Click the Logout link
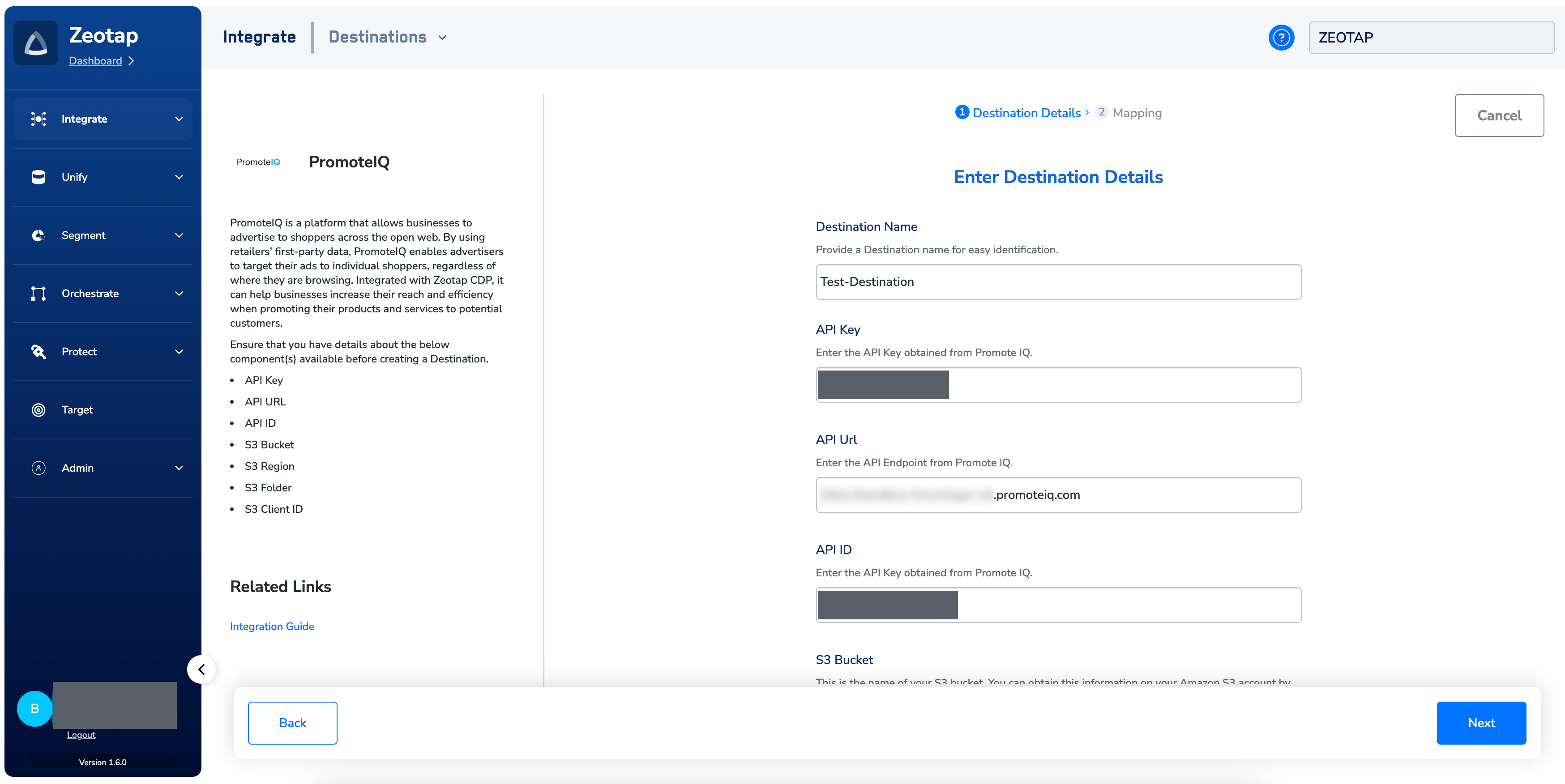Screen dimensions: 1565x784 click(x=81, y=735)
